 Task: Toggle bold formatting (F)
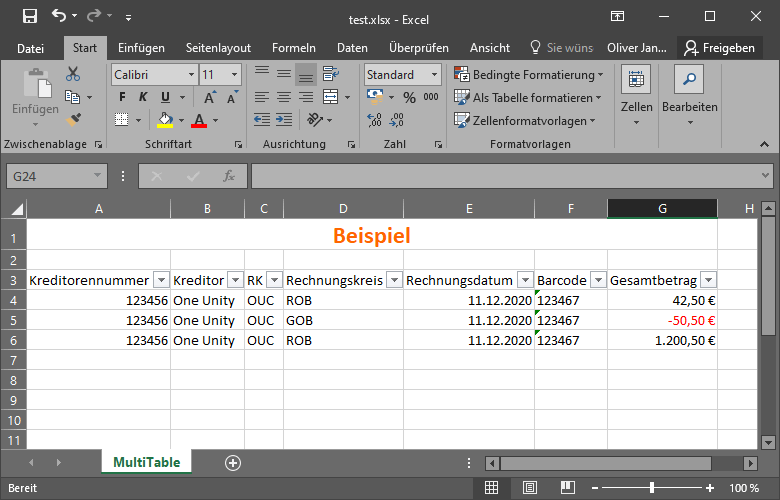tap(122, 97)
